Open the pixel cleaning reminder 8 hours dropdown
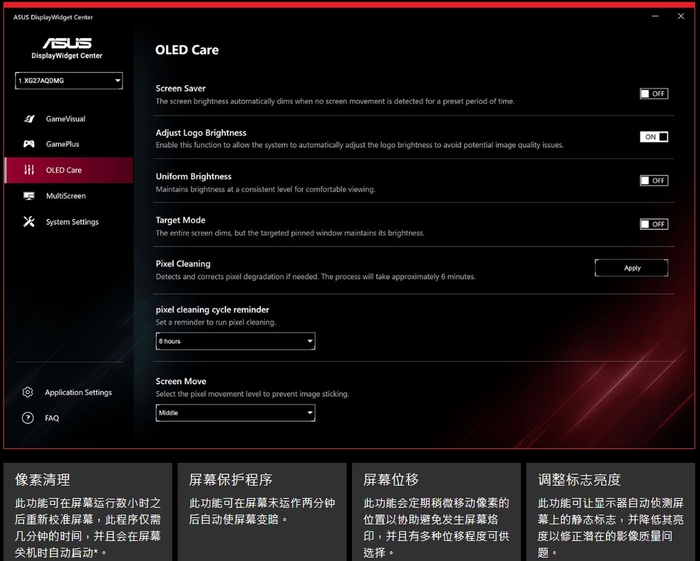700x561 pixels. point(235,341)
